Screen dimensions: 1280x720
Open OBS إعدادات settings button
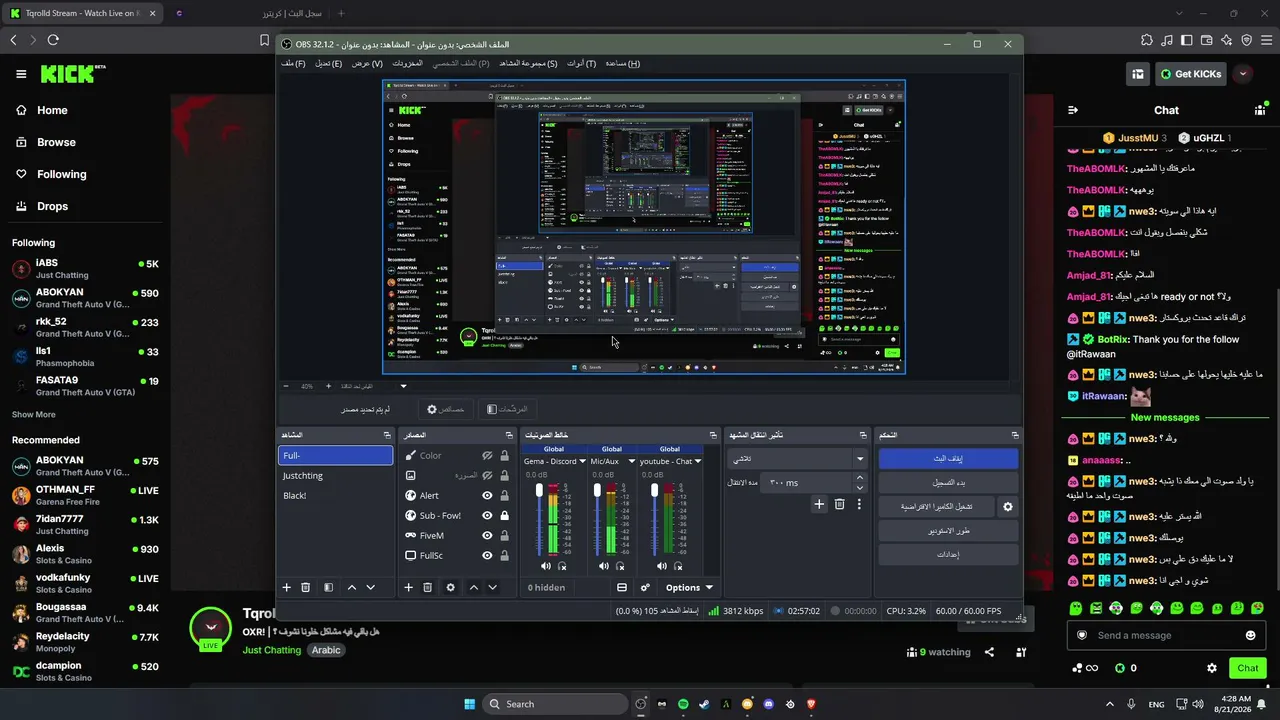tap(948, 555)
